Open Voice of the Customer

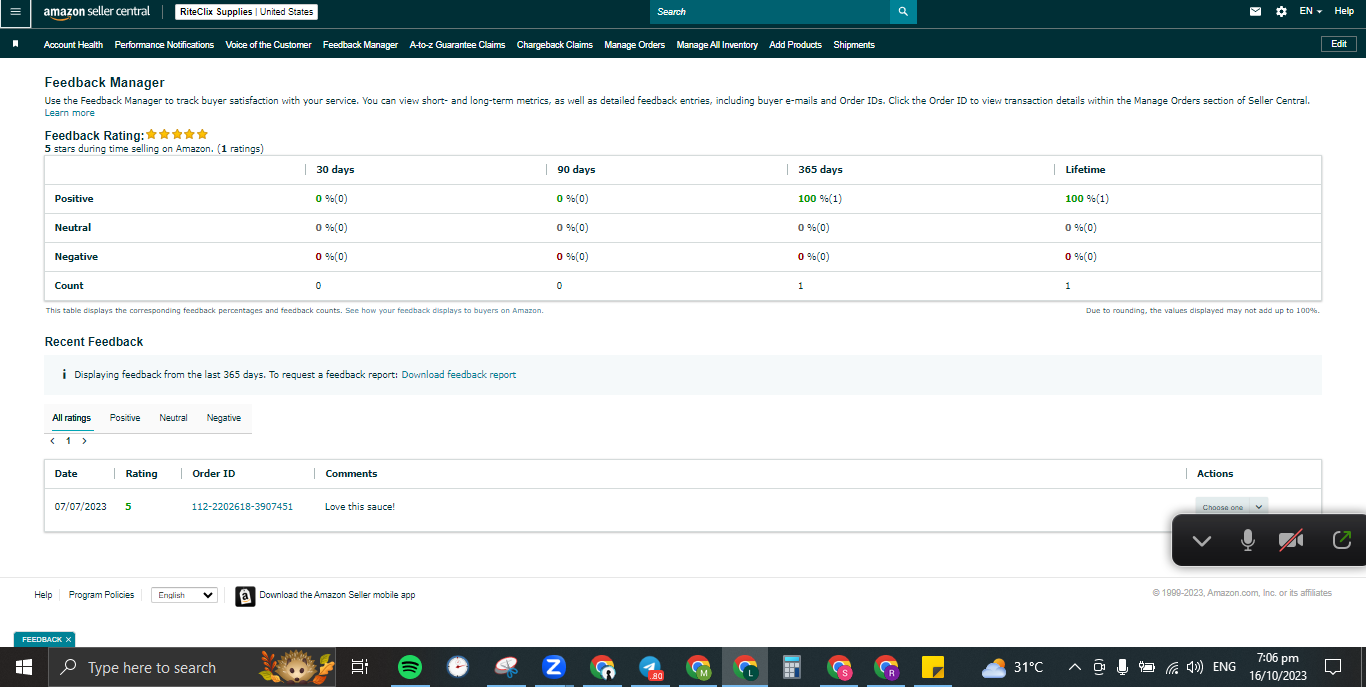(x=268, y=44)
